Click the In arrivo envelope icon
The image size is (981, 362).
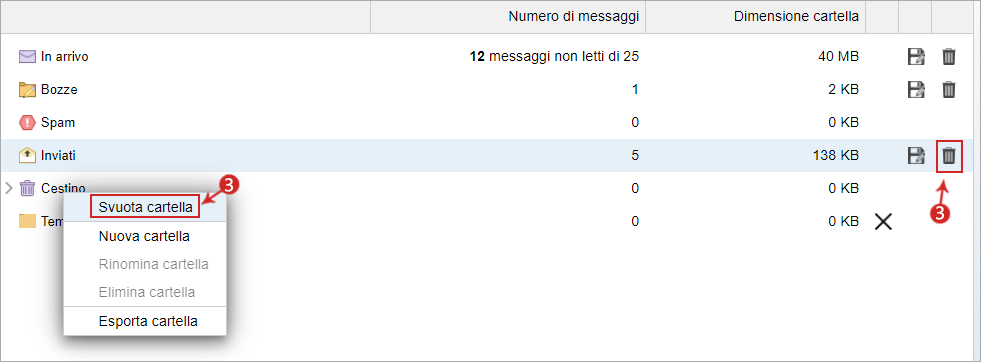27,56
